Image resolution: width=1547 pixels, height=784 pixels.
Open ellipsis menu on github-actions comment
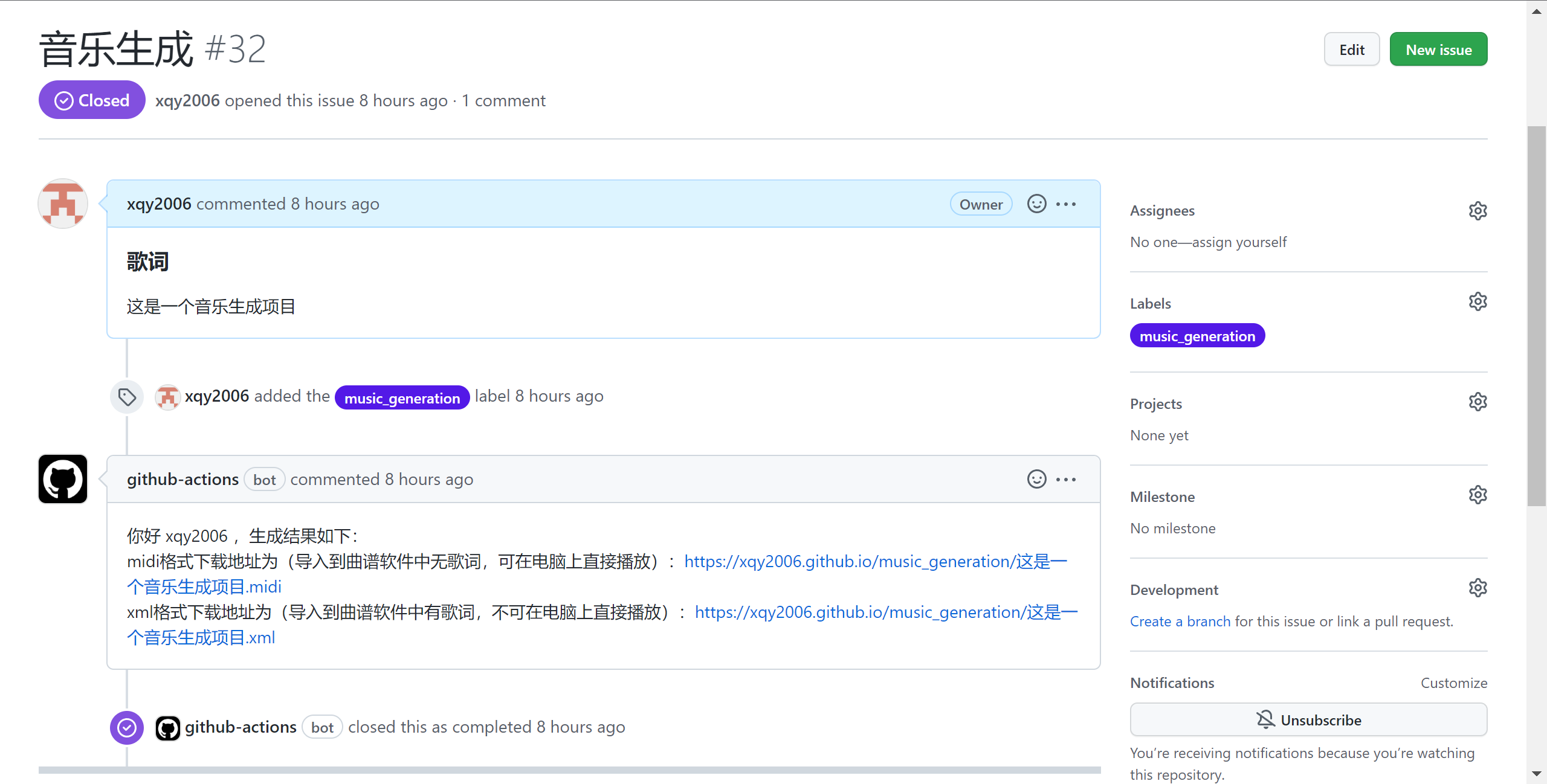[1065, 478]
